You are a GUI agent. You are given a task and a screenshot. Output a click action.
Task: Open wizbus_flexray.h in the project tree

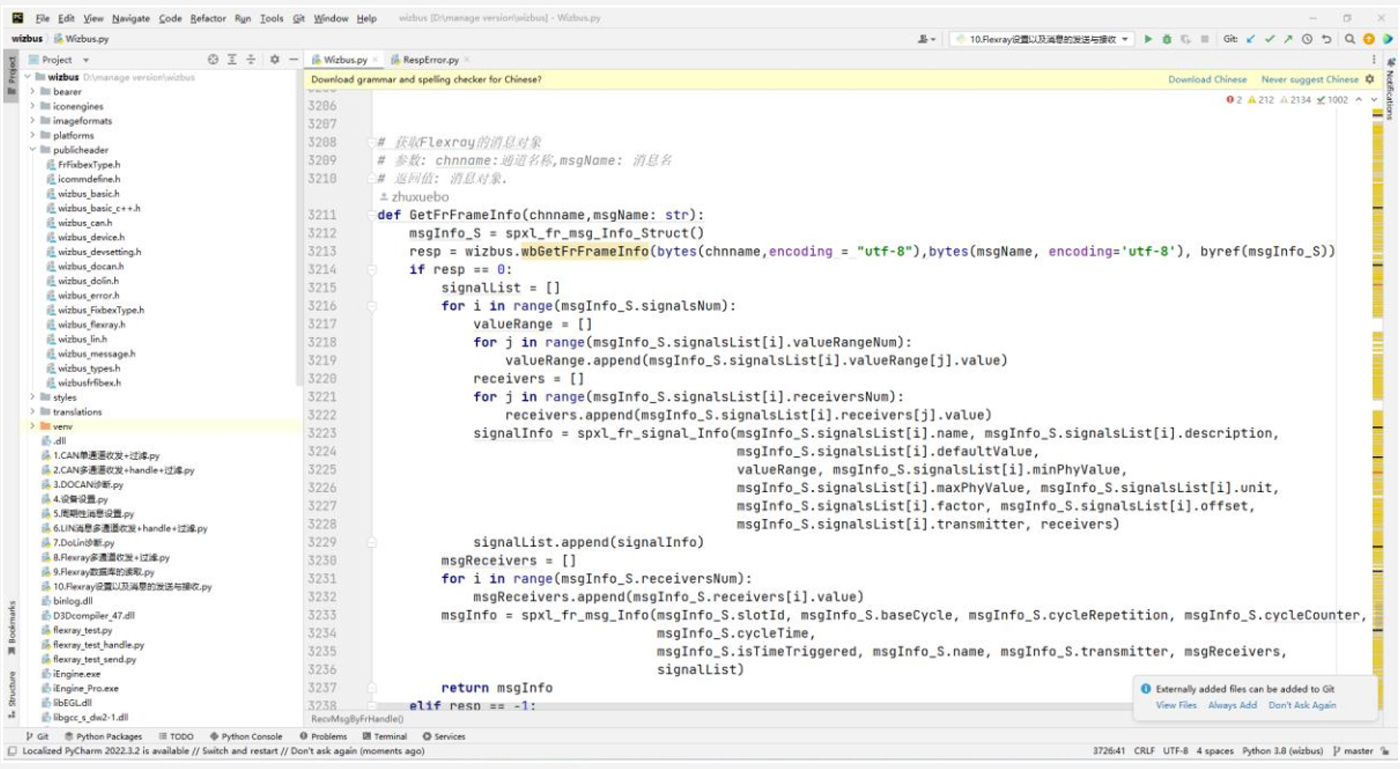[x=91, y=325]
